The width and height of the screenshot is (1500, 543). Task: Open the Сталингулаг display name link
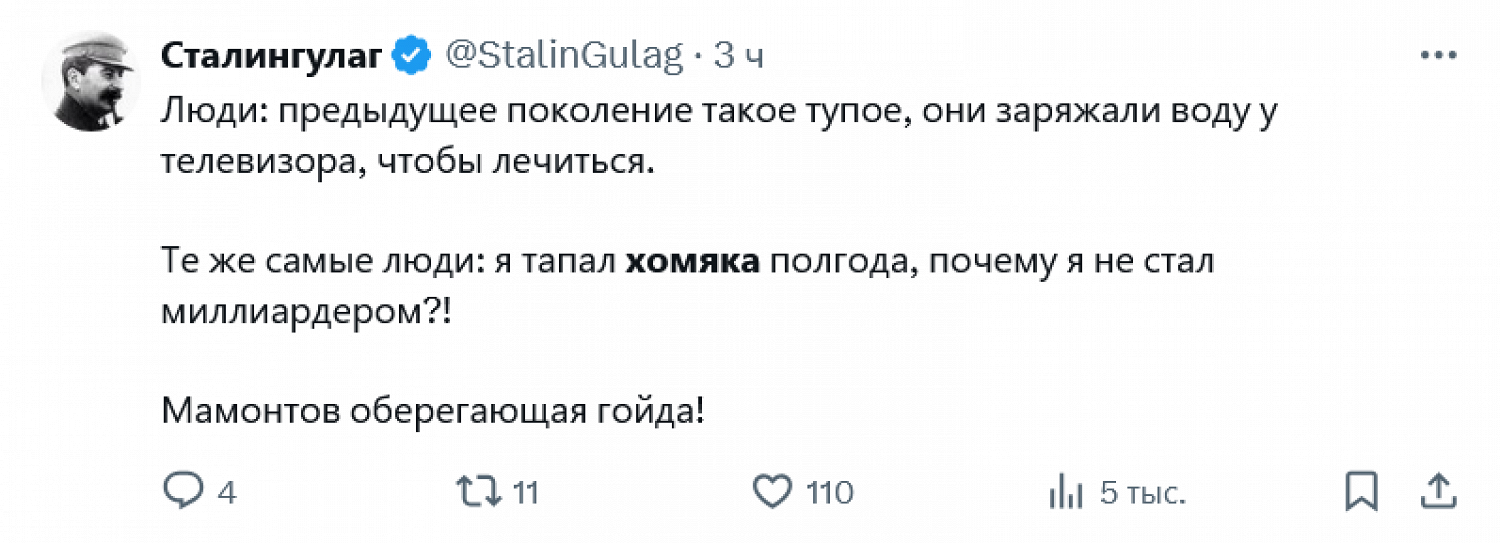pyautogui.click(x=272, y=55)
